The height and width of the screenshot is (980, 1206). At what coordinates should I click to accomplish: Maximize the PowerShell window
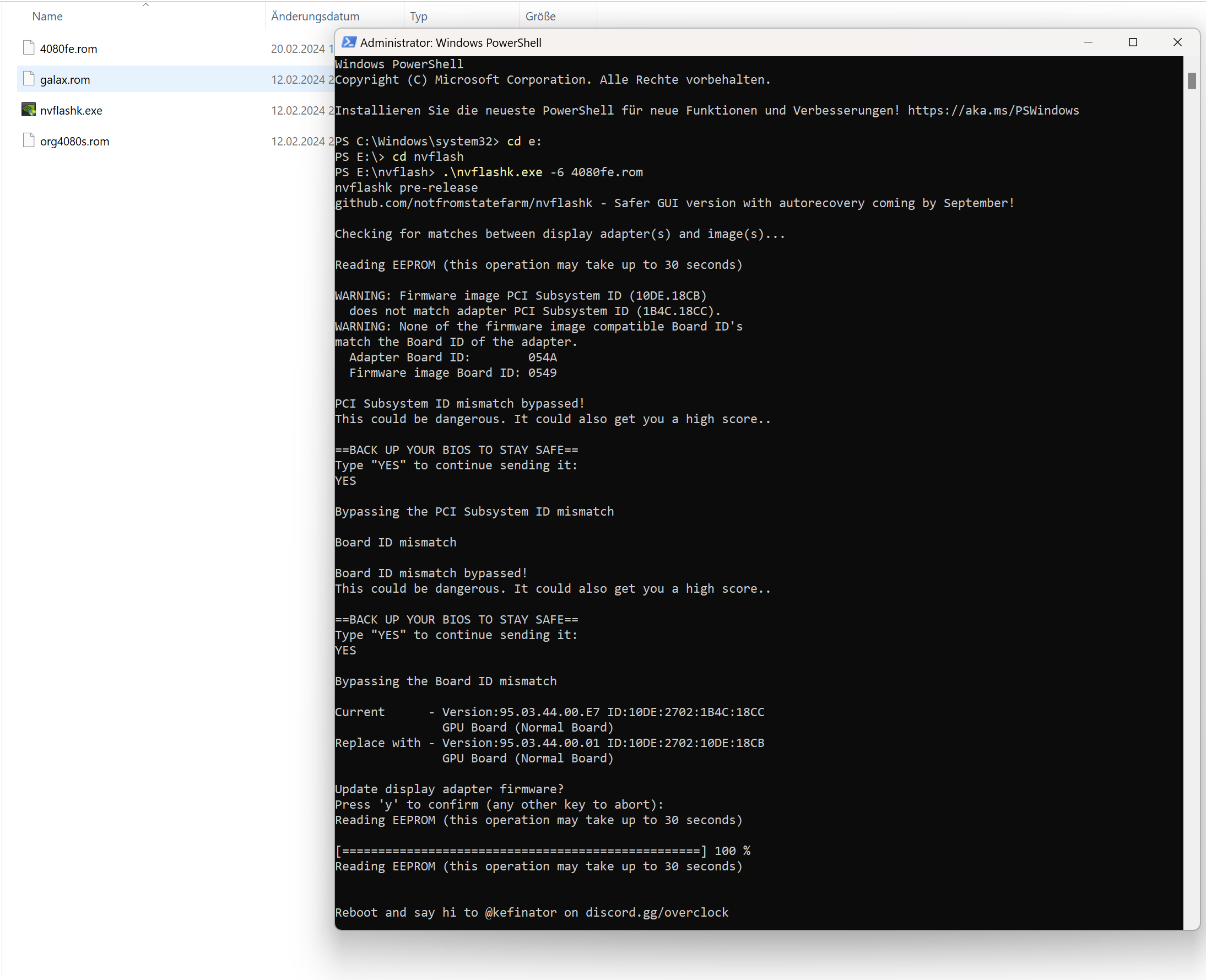point(1133,42)
